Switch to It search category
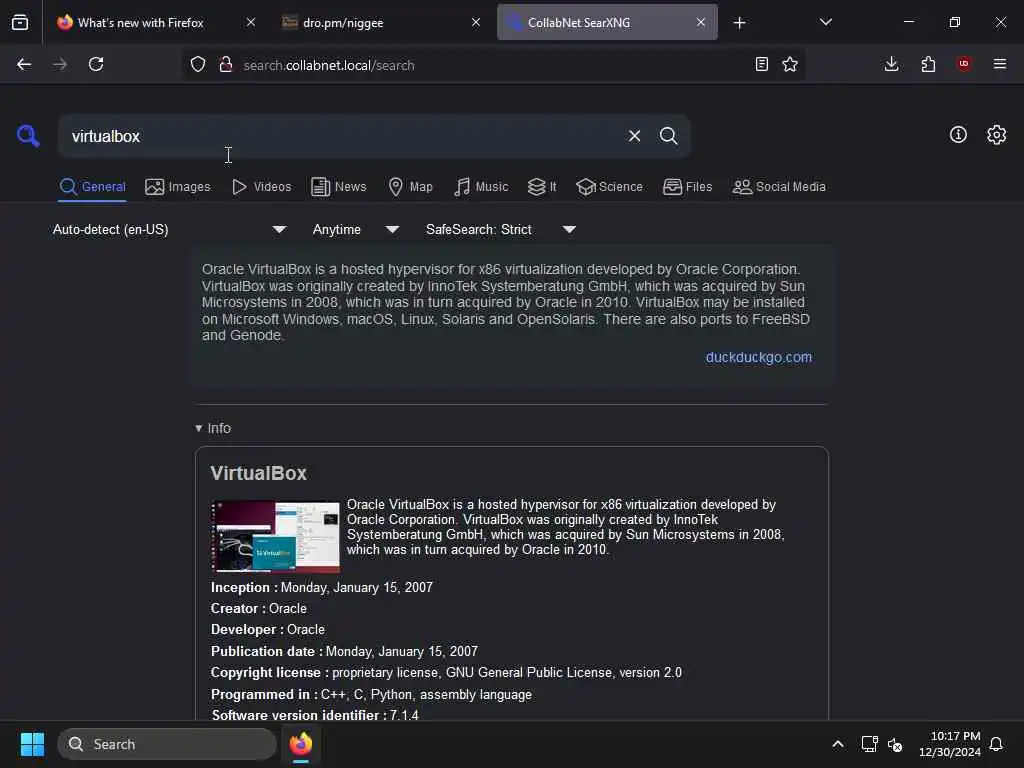Viewport: 1024px width, 768px height. [542, 187]
